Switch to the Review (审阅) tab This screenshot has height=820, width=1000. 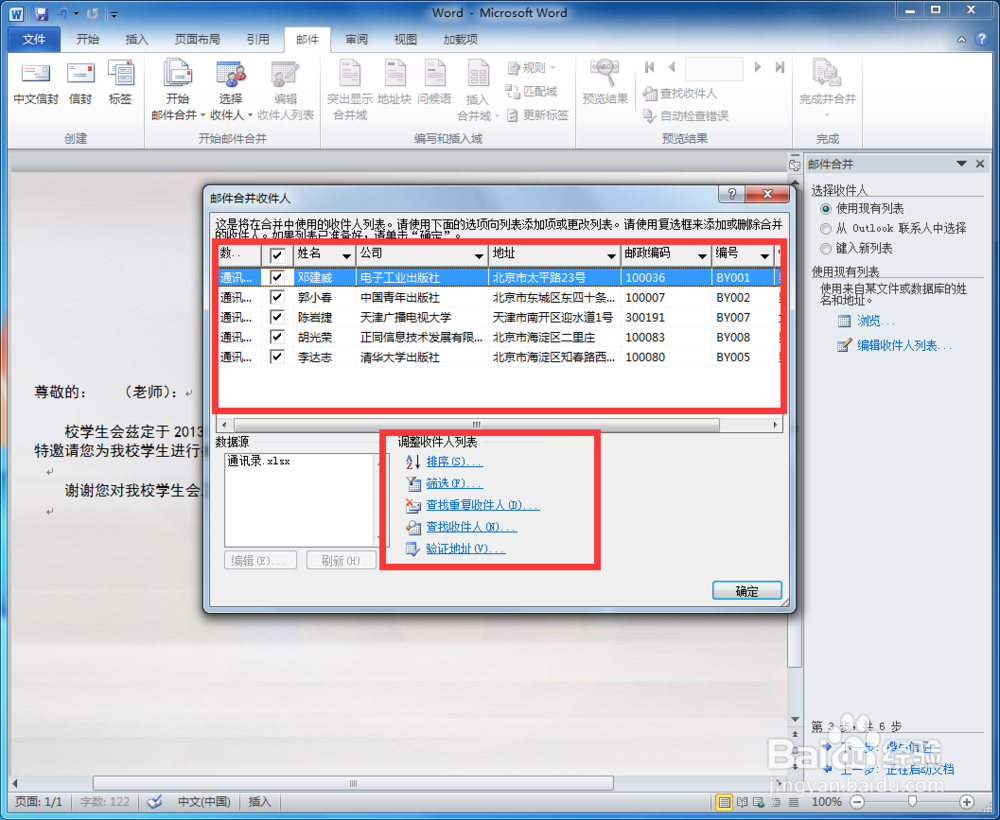click(x=357, y=40)
